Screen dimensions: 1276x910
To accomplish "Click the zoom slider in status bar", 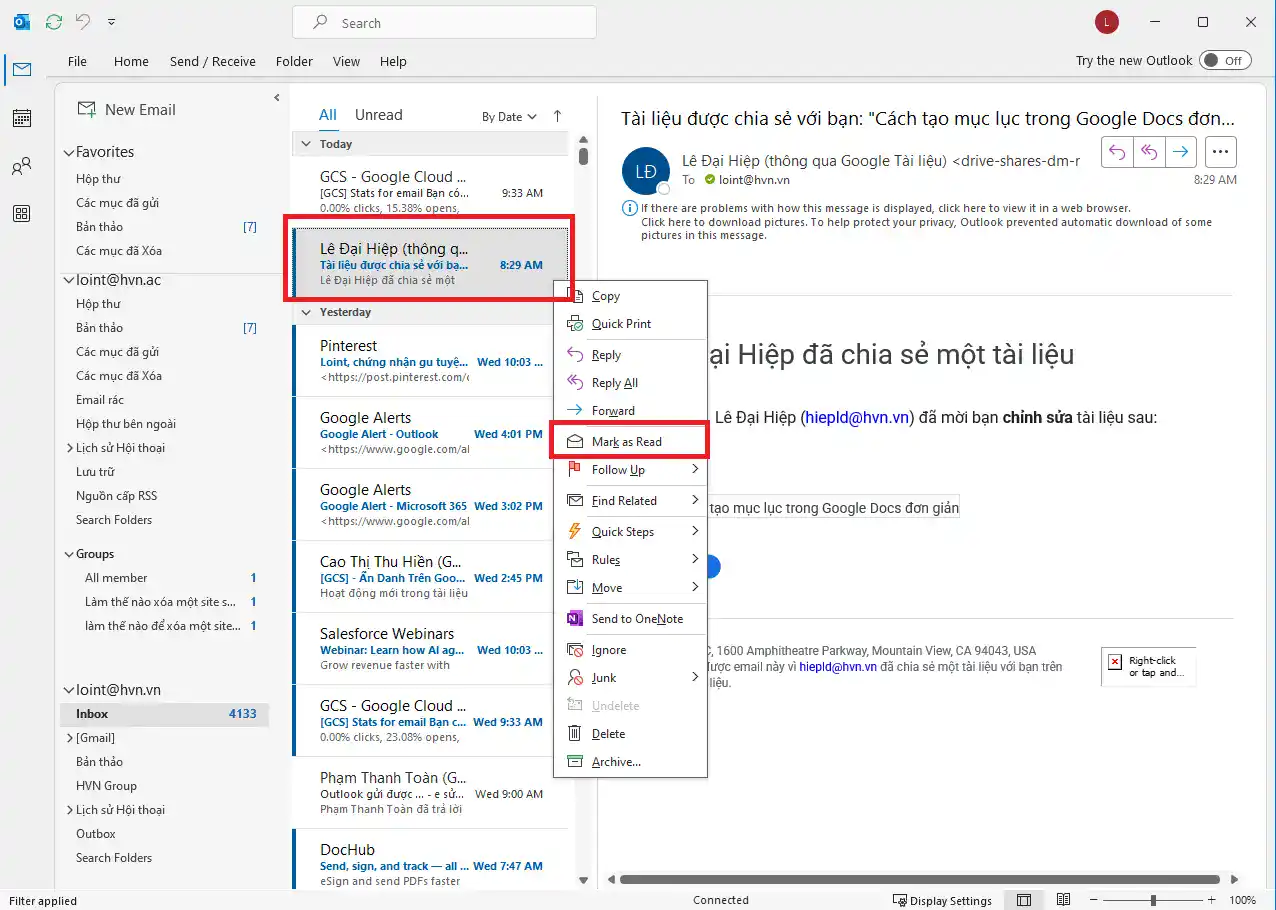I will pyautogui.click(x=1153, y=900).
